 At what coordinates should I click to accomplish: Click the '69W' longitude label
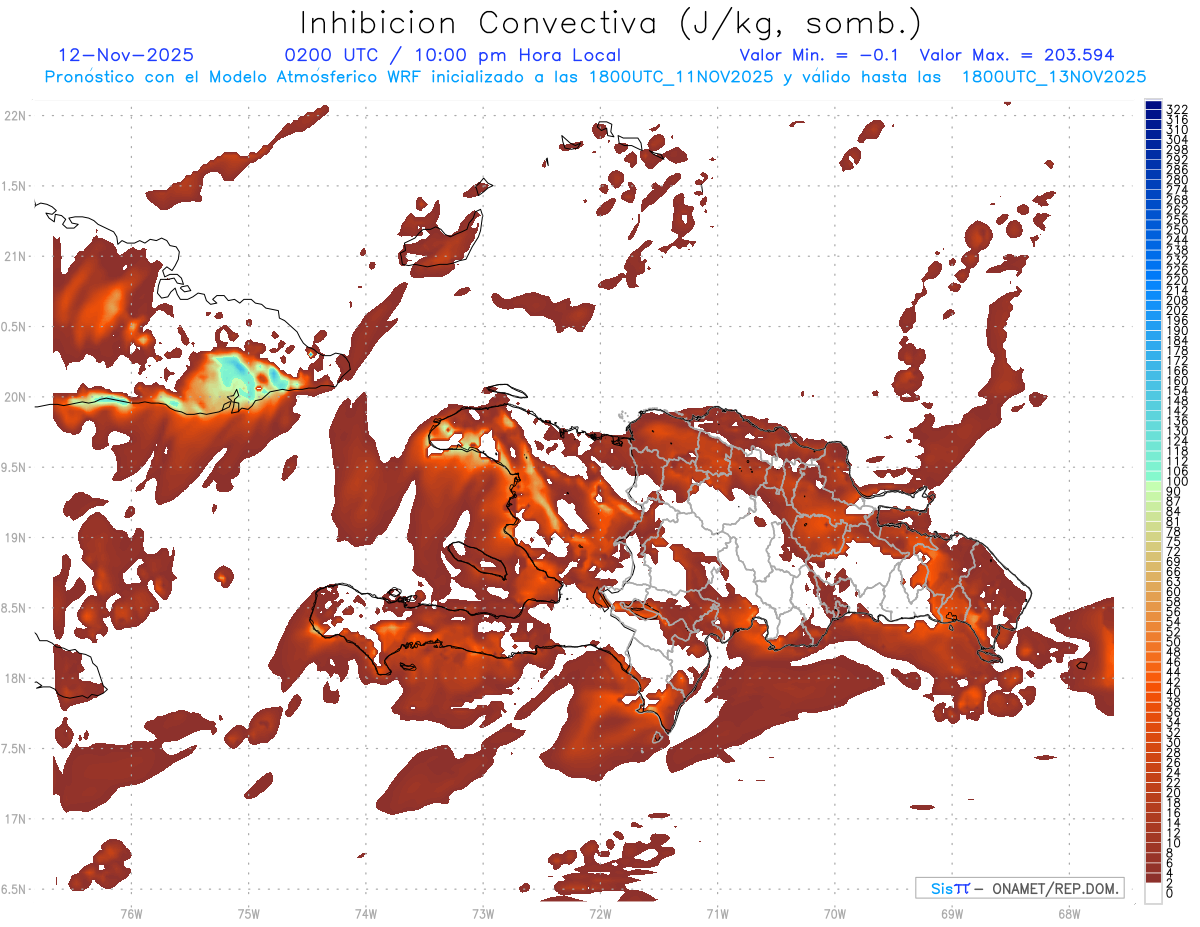click(952, 914)
